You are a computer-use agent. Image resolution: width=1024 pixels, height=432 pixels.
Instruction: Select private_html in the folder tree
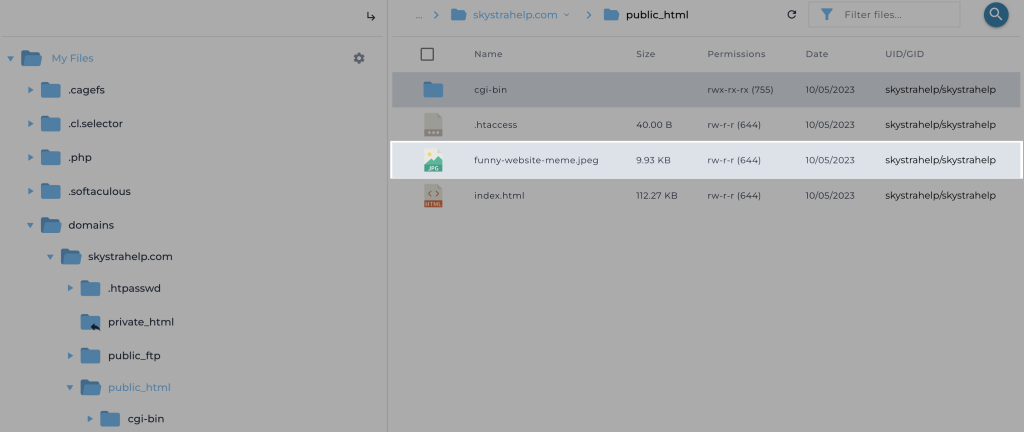coord(141,322)
